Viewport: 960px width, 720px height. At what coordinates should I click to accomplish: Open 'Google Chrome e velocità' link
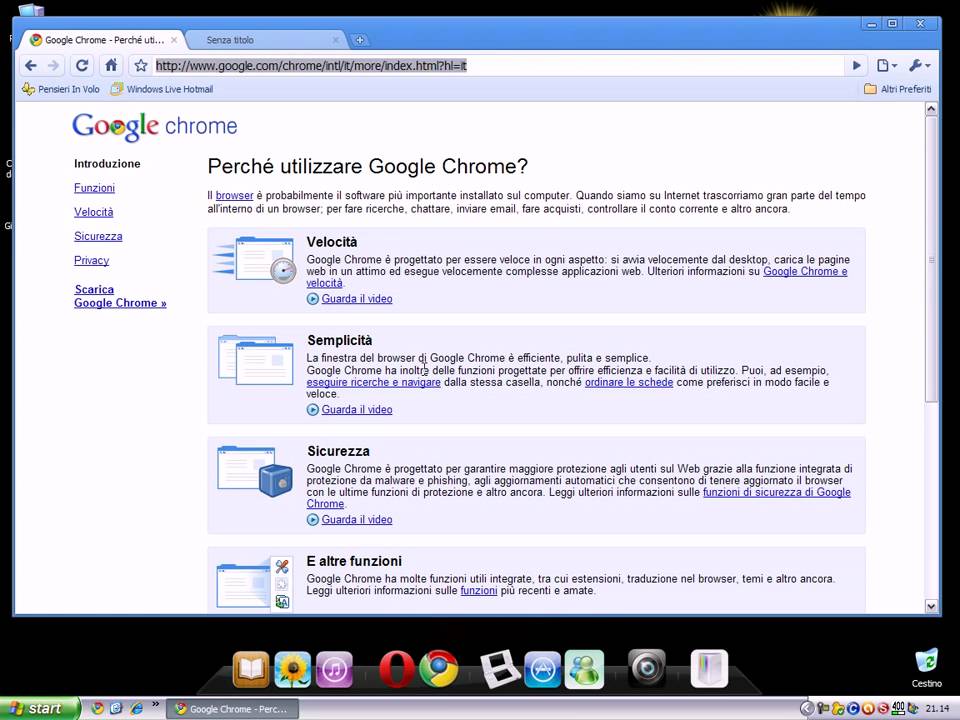pyautogui.click(x=805, y=271)
